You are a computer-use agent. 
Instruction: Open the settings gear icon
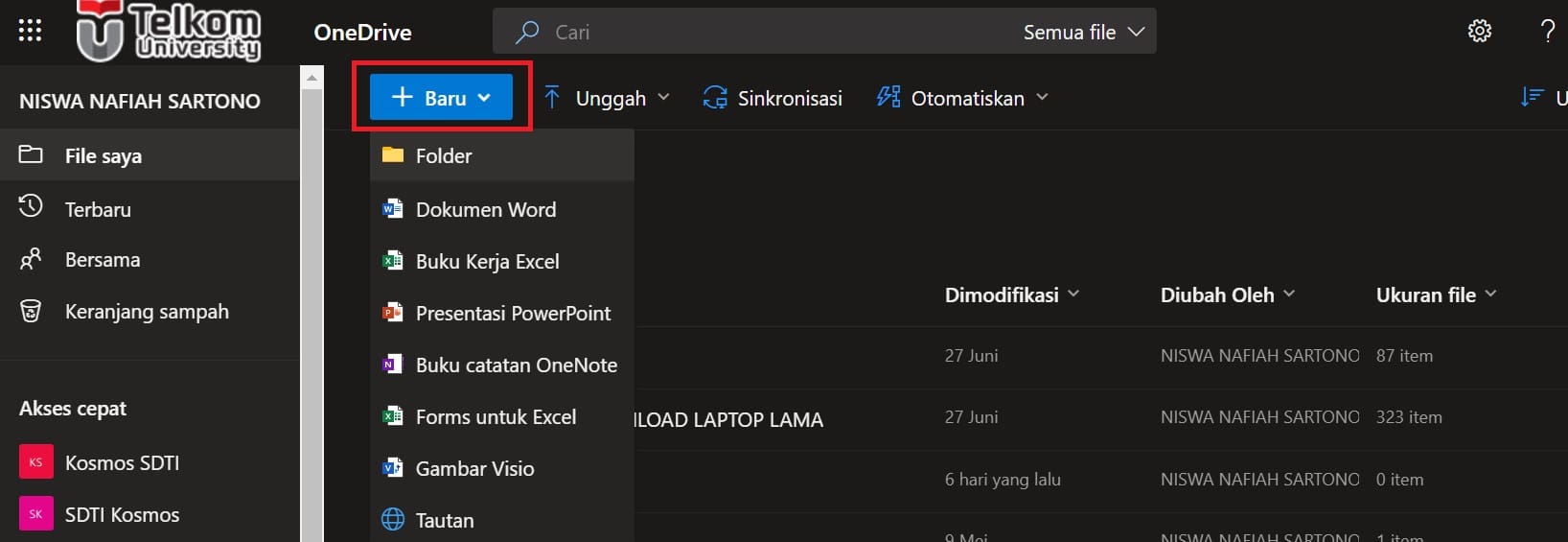pos(1480,31)
